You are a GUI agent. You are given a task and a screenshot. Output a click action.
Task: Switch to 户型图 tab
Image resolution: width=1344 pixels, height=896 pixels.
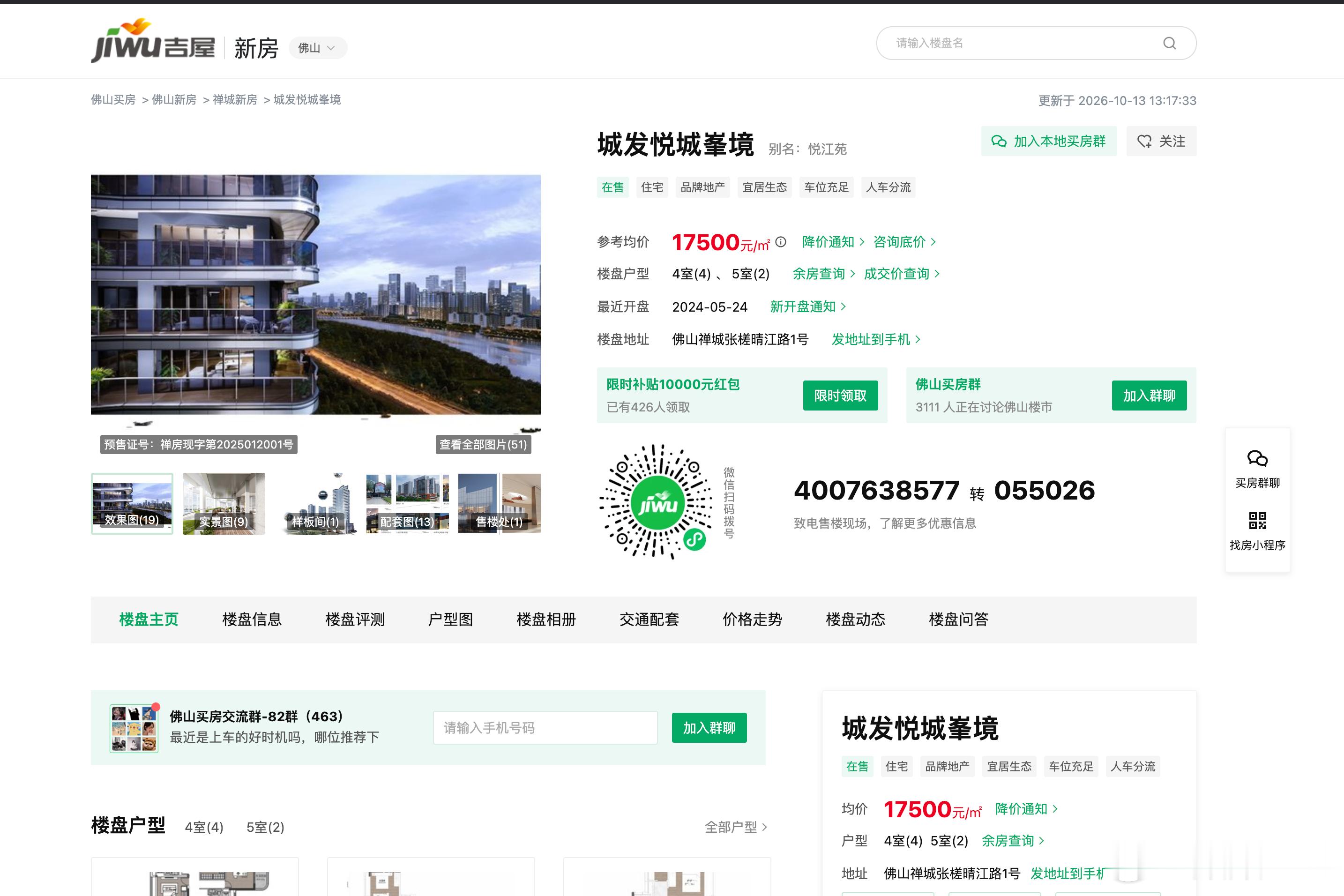(x=451, y=620)
